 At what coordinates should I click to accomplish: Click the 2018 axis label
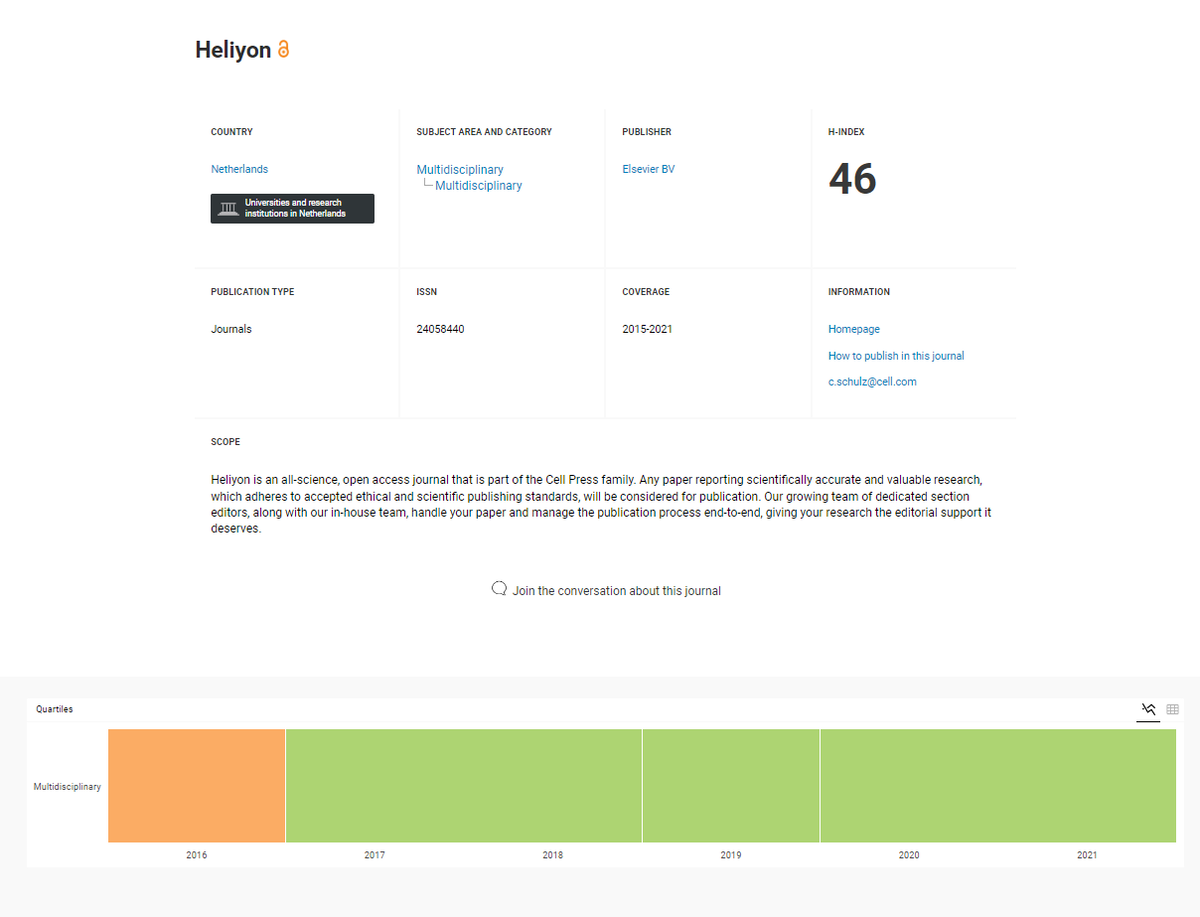click(552, 855)
